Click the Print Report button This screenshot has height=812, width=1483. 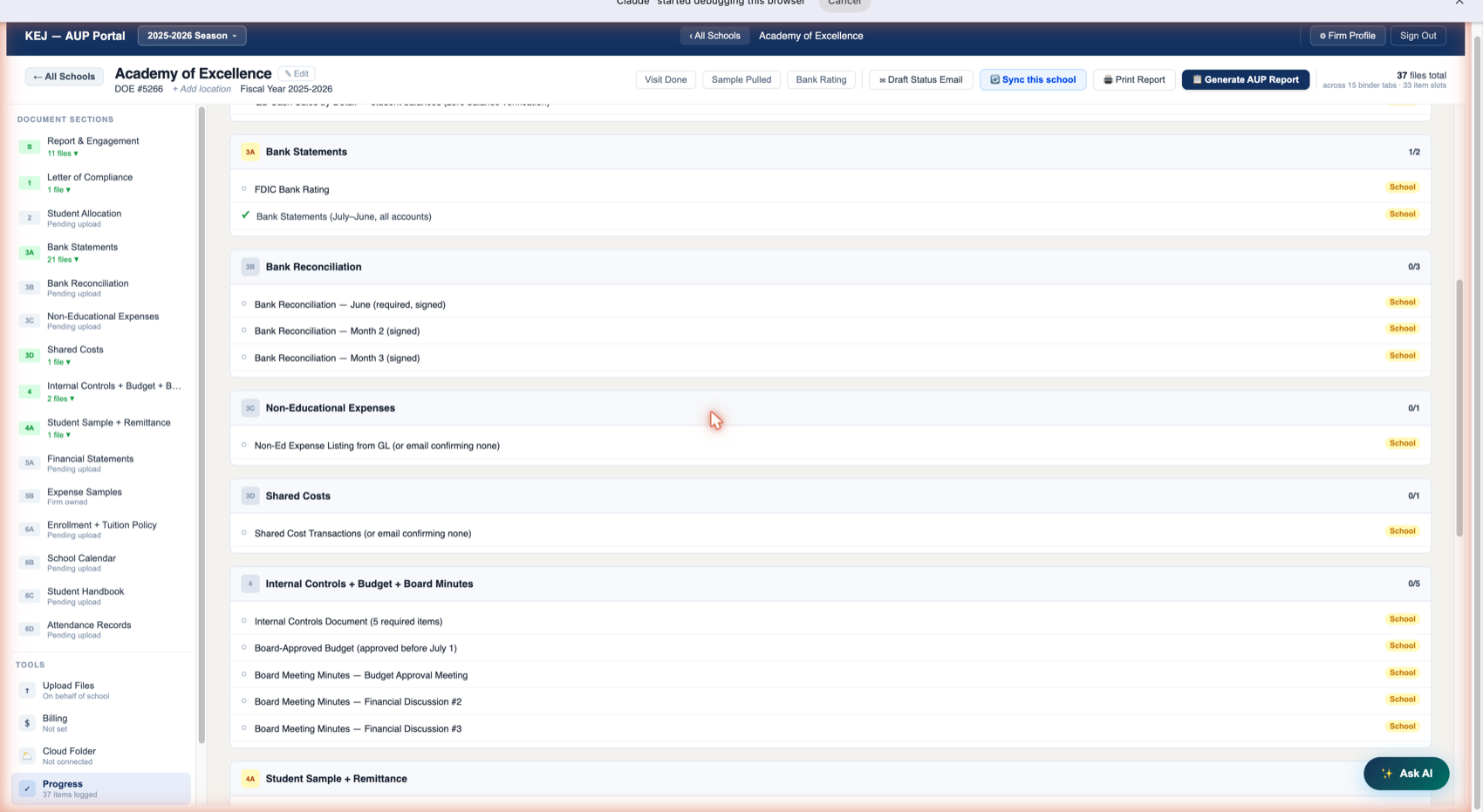[1134, 79]
